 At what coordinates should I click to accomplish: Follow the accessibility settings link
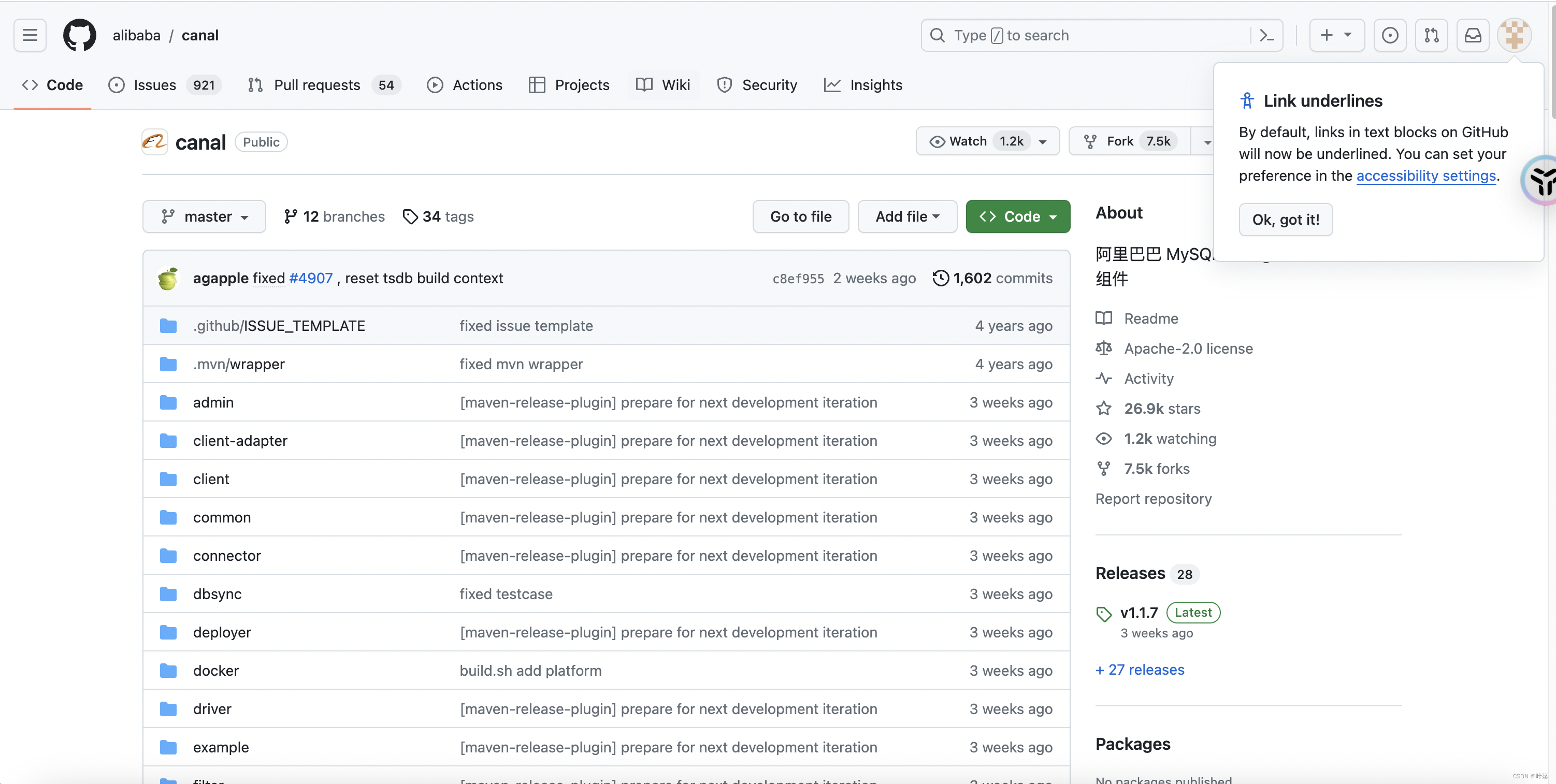coord(1426,176)
